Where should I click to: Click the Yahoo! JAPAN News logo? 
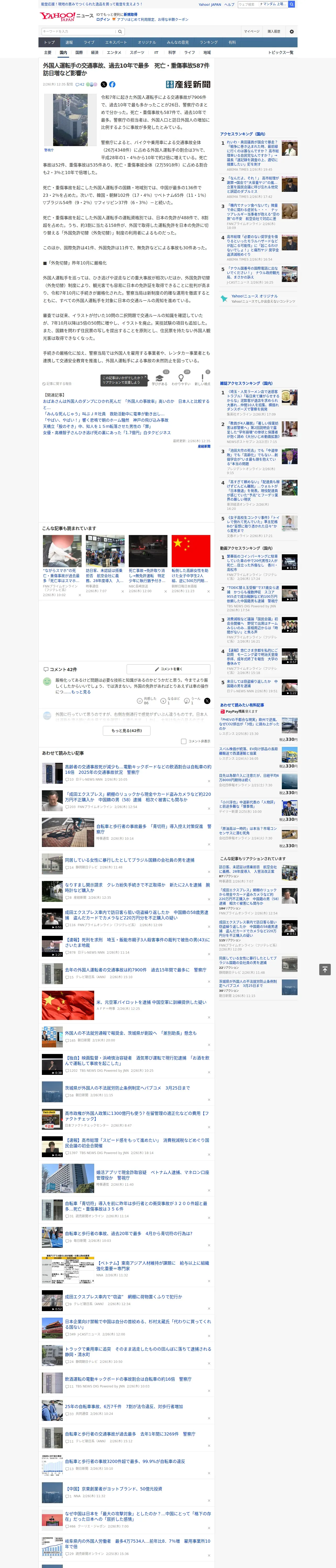coord(66,16)
